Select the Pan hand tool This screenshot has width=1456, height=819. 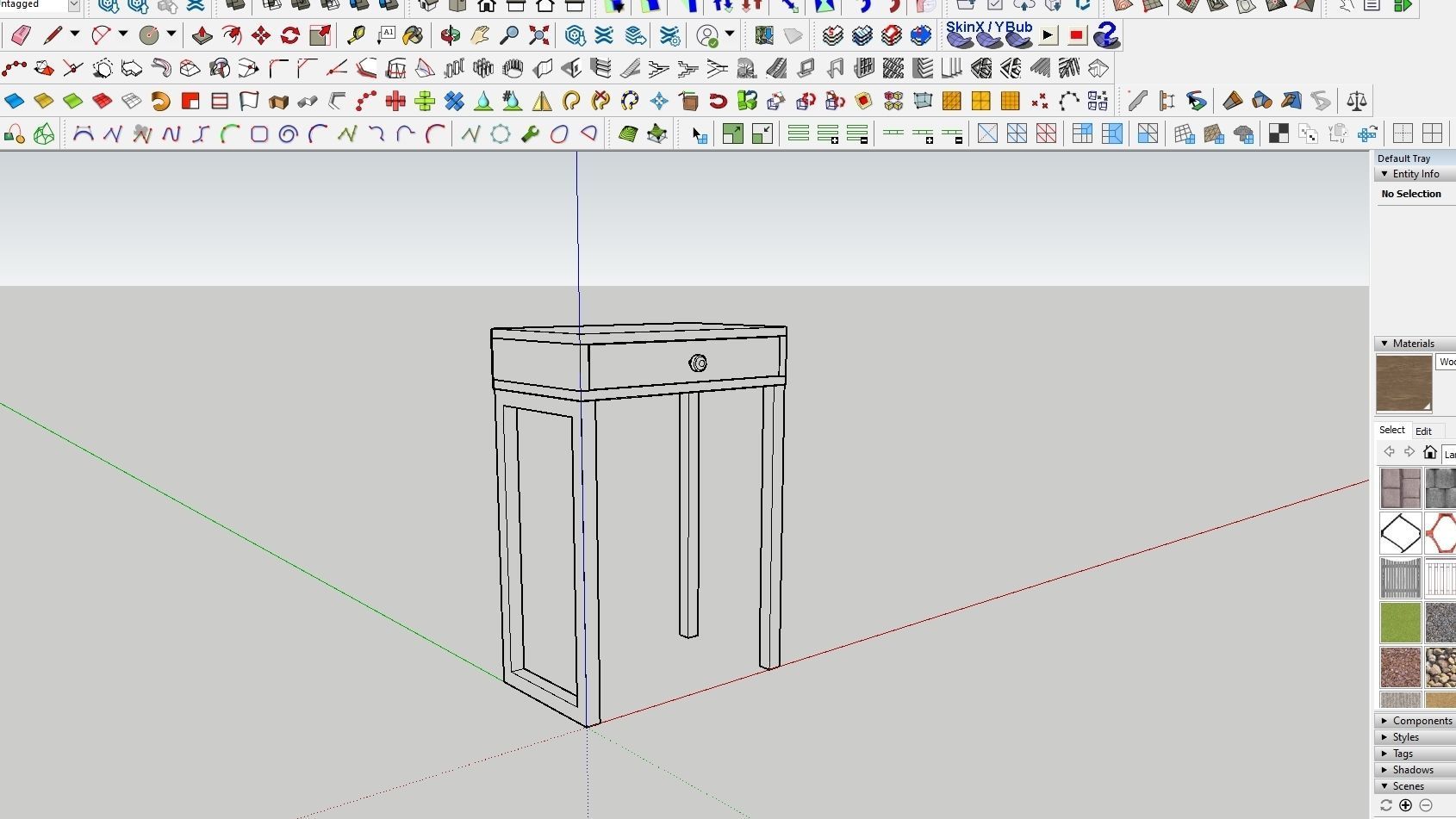click(480, 35)
